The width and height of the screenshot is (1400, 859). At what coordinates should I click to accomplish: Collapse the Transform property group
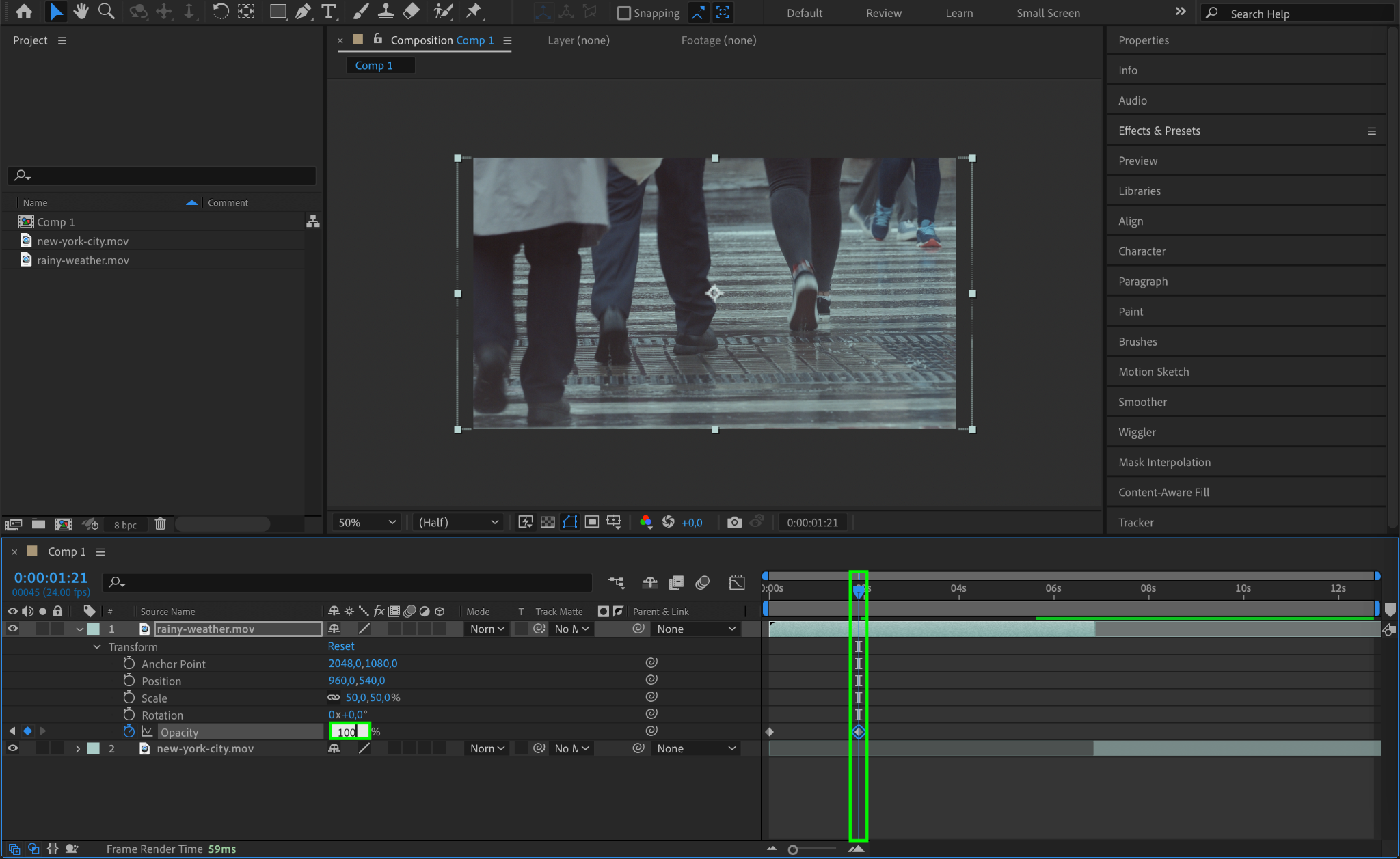[x=97, y=646]
